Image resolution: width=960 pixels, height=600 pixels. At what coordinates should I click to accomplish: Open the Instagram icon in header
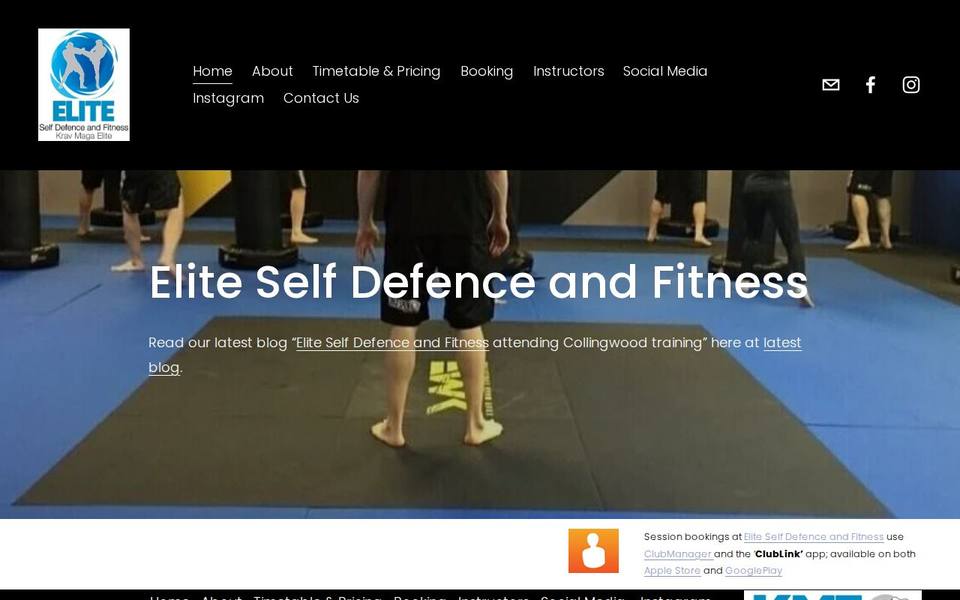pyautogui.click(x=910, y=84)
